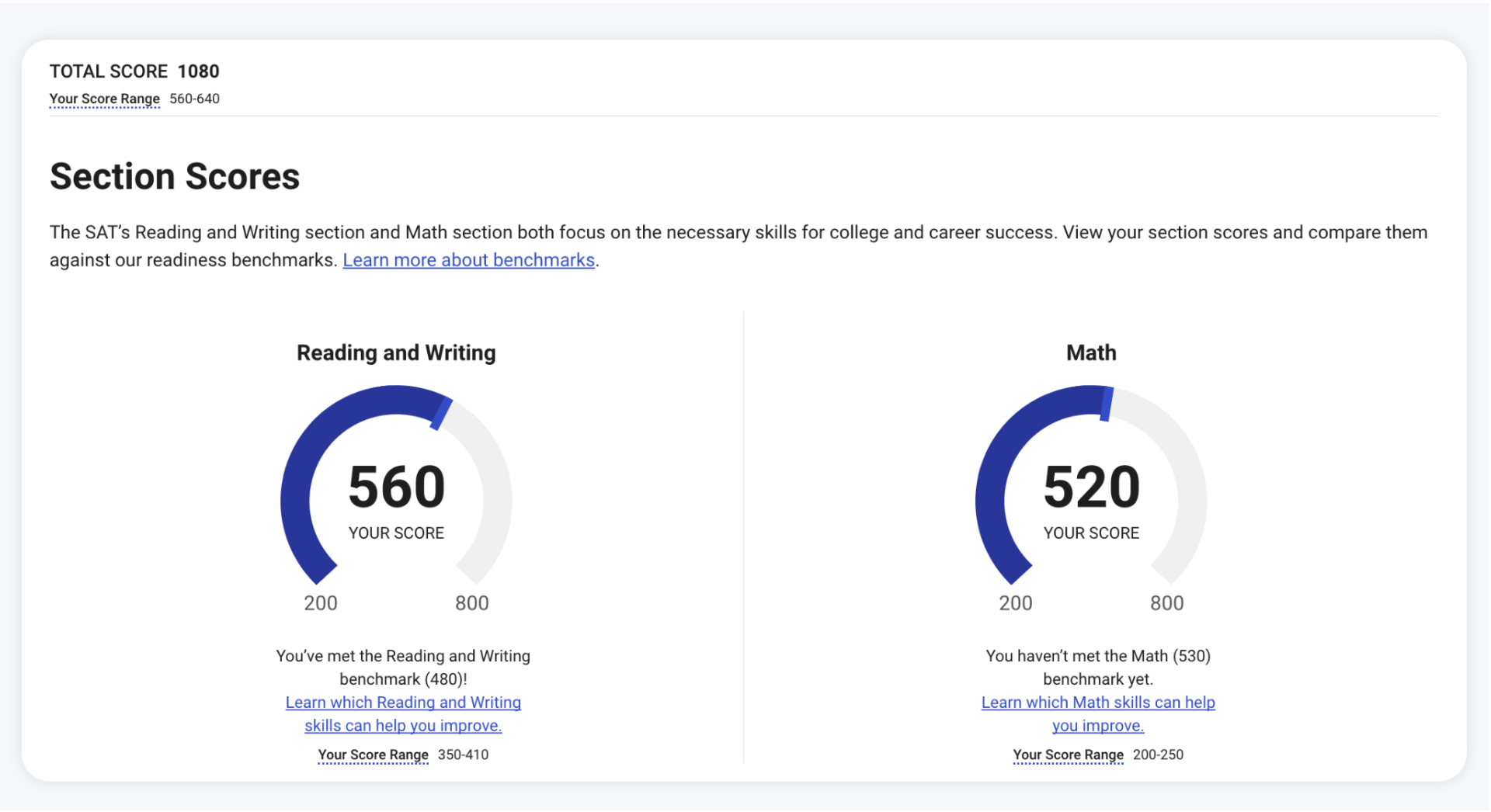Click the Reading benchmark met message
The image size is (1491, 812).
[402, 667]
